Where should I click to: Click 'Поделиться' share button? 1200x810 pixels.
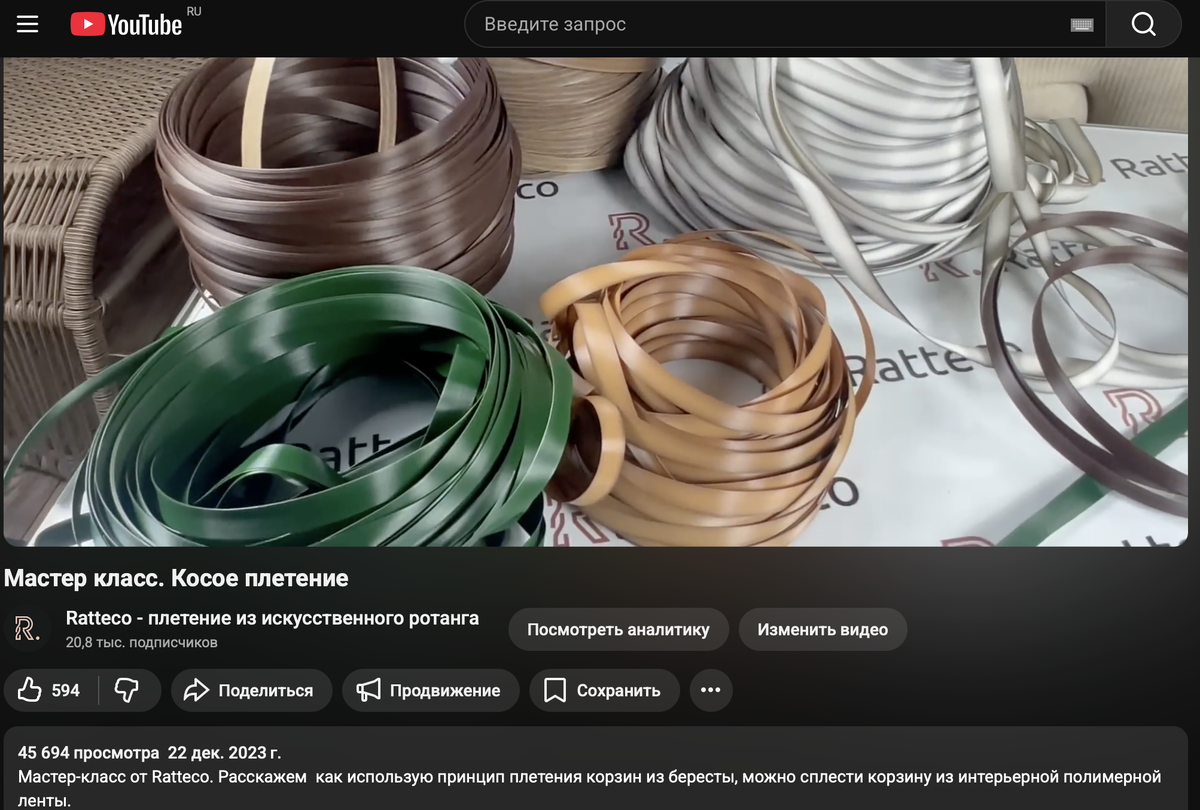(x=251, y=690)
